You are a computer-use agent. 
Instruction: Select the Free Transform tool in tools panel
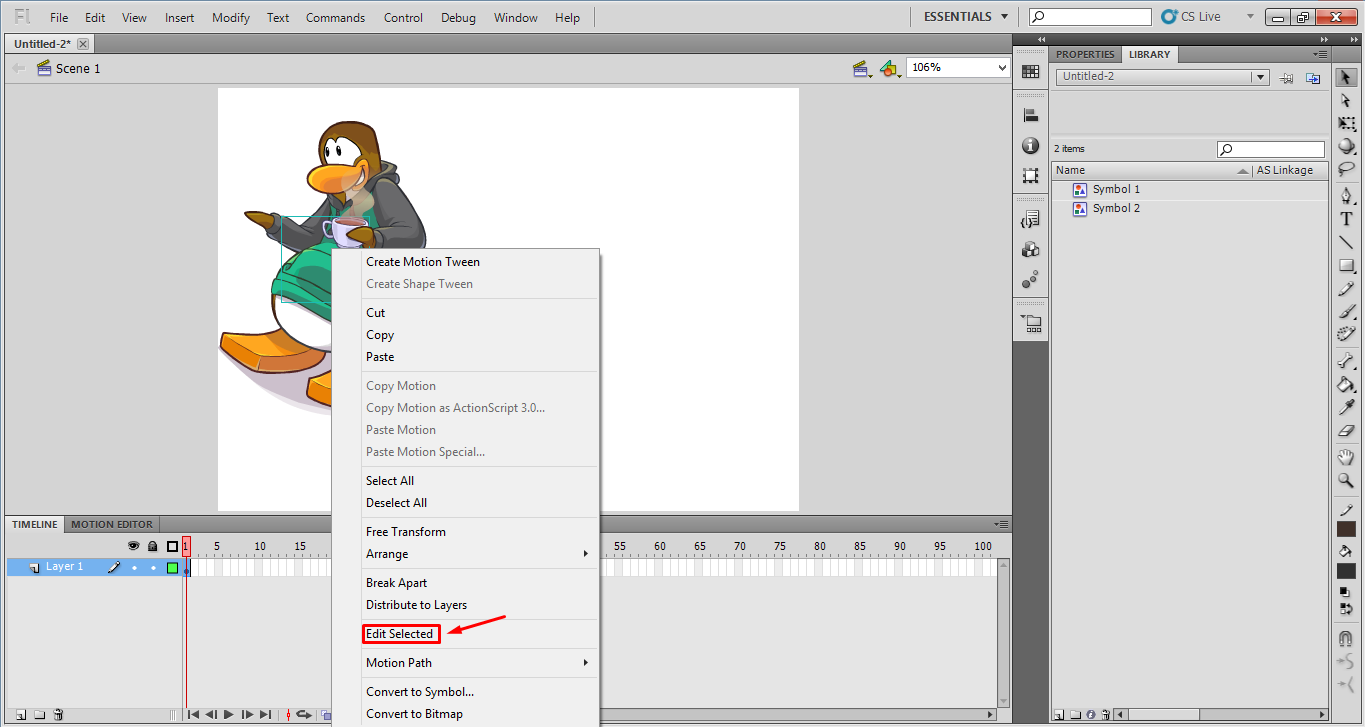pos(1346,123)
